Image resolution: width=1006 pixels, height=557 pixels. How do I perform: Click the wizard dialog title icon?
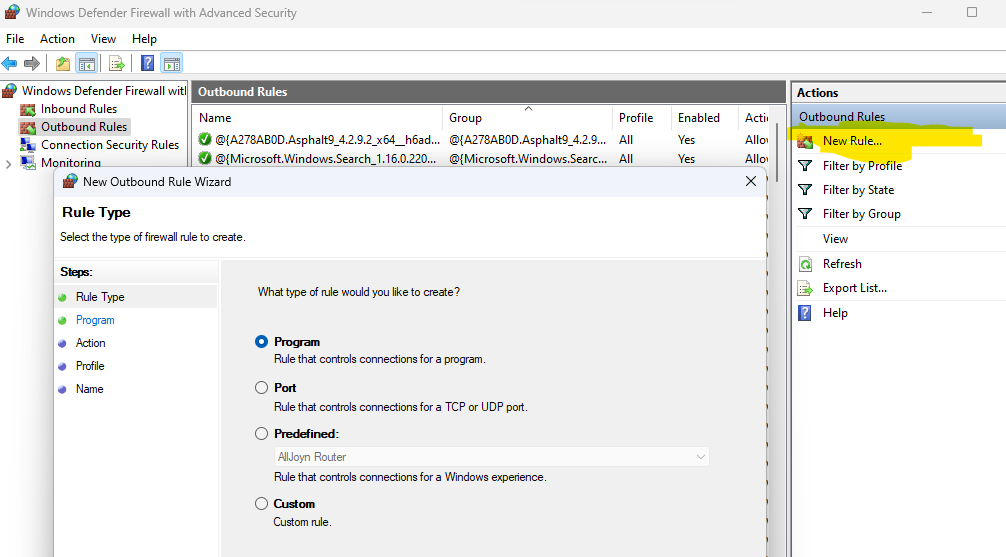[70, 182]
